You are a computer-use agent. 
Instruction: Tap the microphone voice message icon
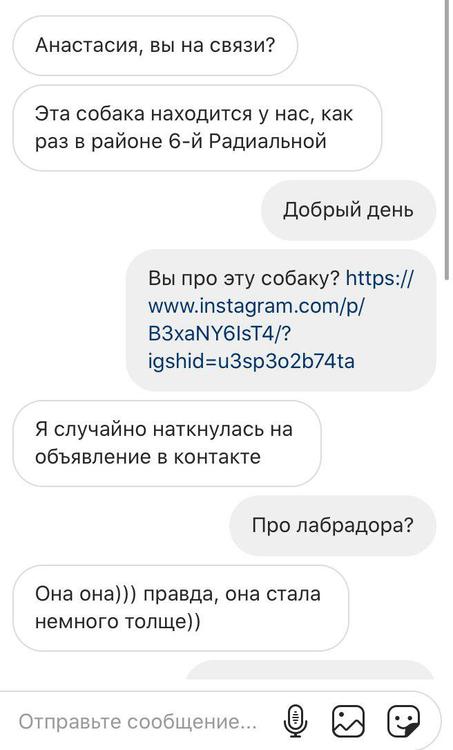pos(296,720)
